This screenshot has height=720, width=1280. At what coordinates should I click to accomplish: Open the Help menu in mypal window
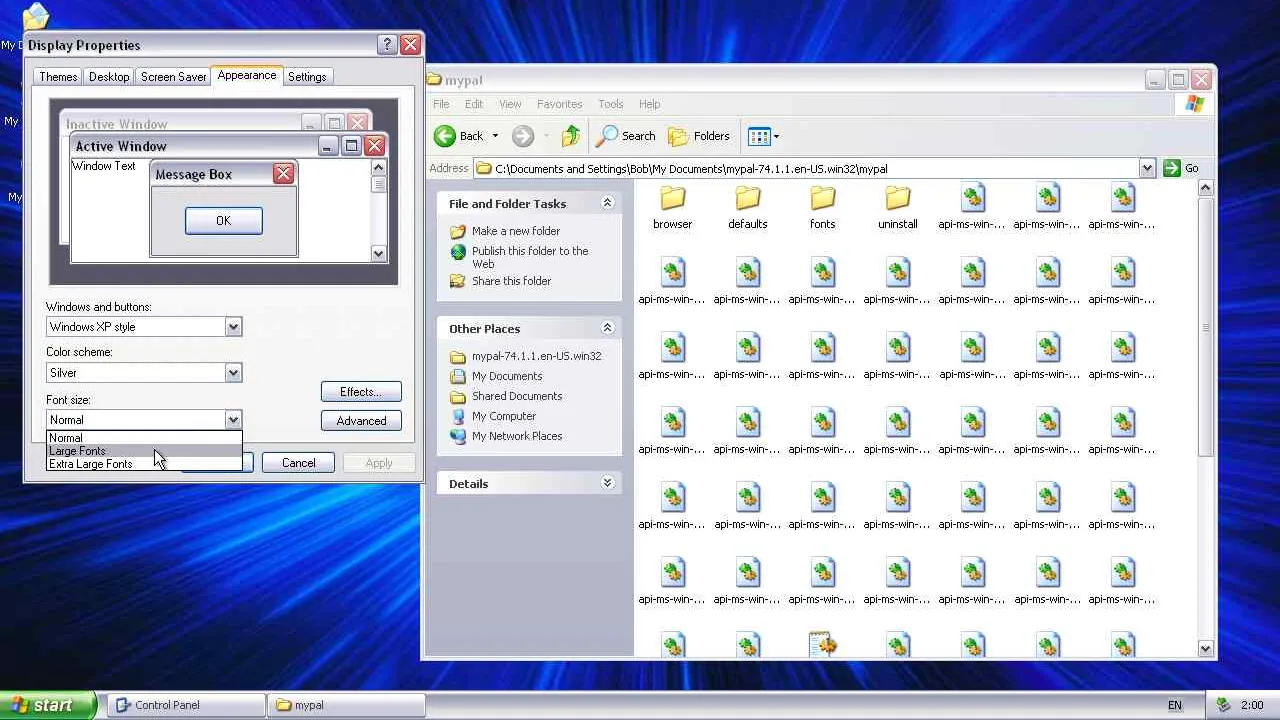[x=649, y=104]
